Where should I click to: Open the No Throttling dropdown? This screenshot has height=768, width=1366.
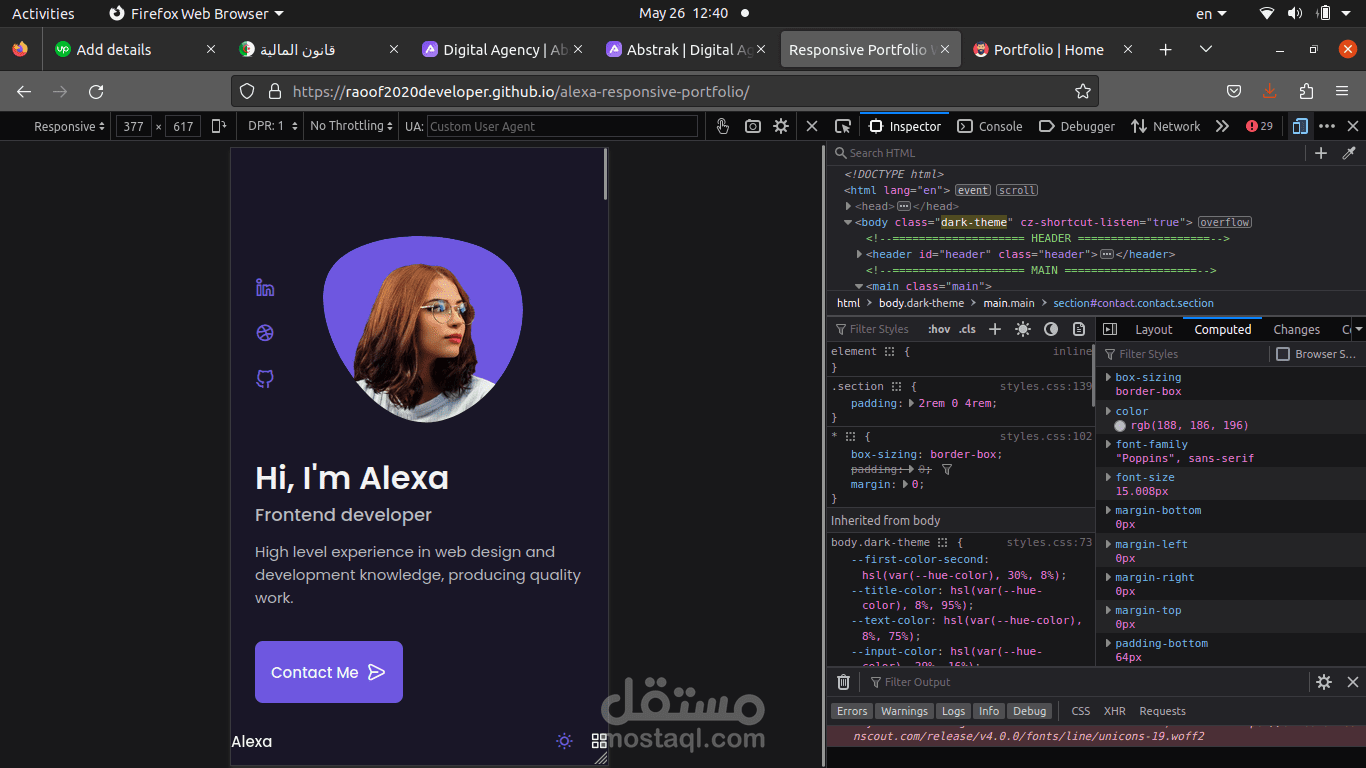[351, 126]
